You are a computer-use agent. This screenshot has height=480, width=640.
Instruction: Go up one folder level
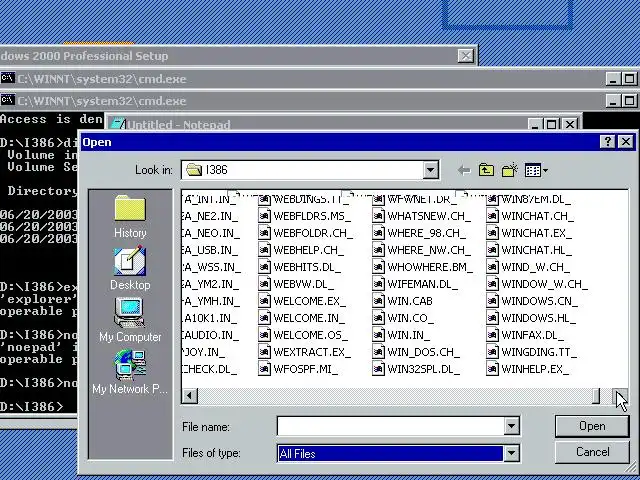(486, 170)
